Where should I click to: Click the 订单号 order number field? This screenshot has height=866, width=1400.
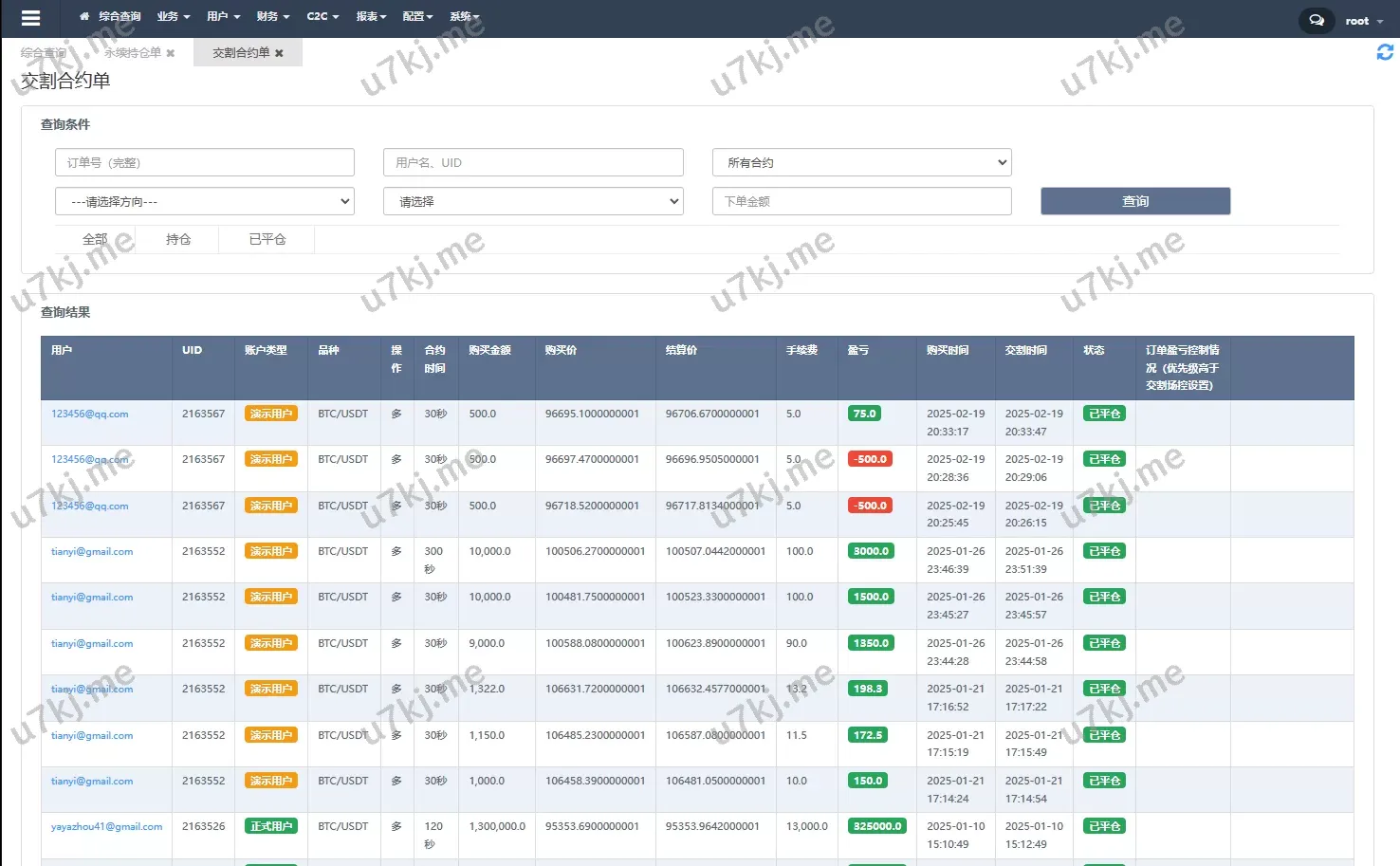tap(205, 162)
